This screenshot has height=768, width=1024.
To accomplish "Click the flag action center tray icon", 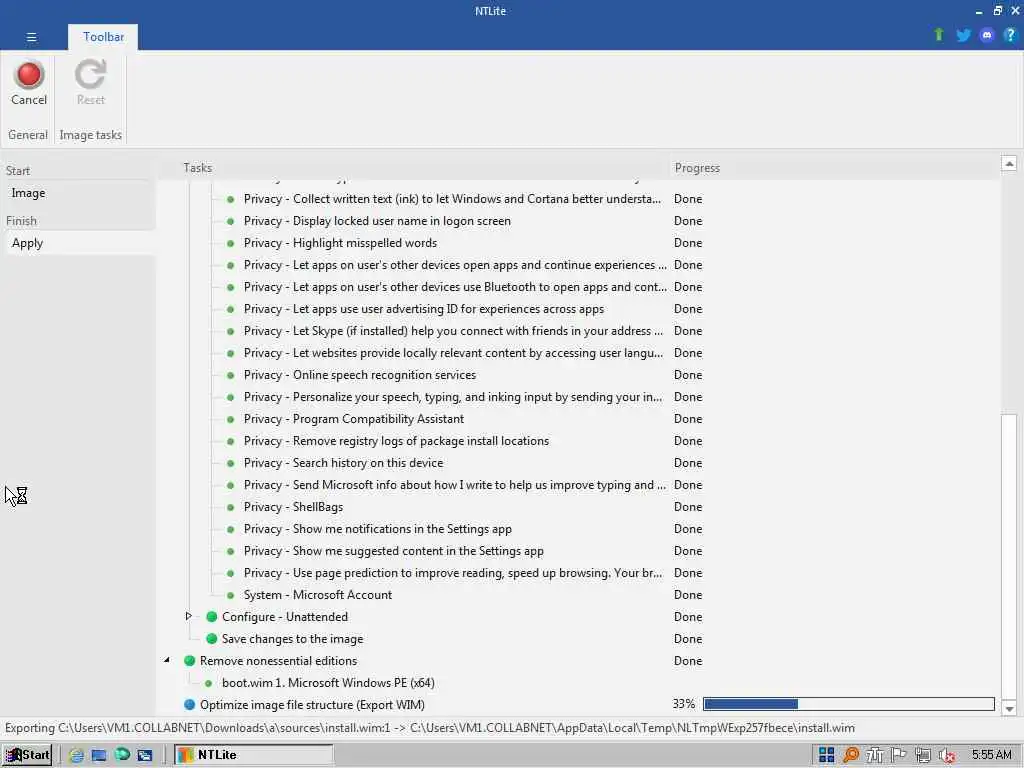I will pos(899,755).
